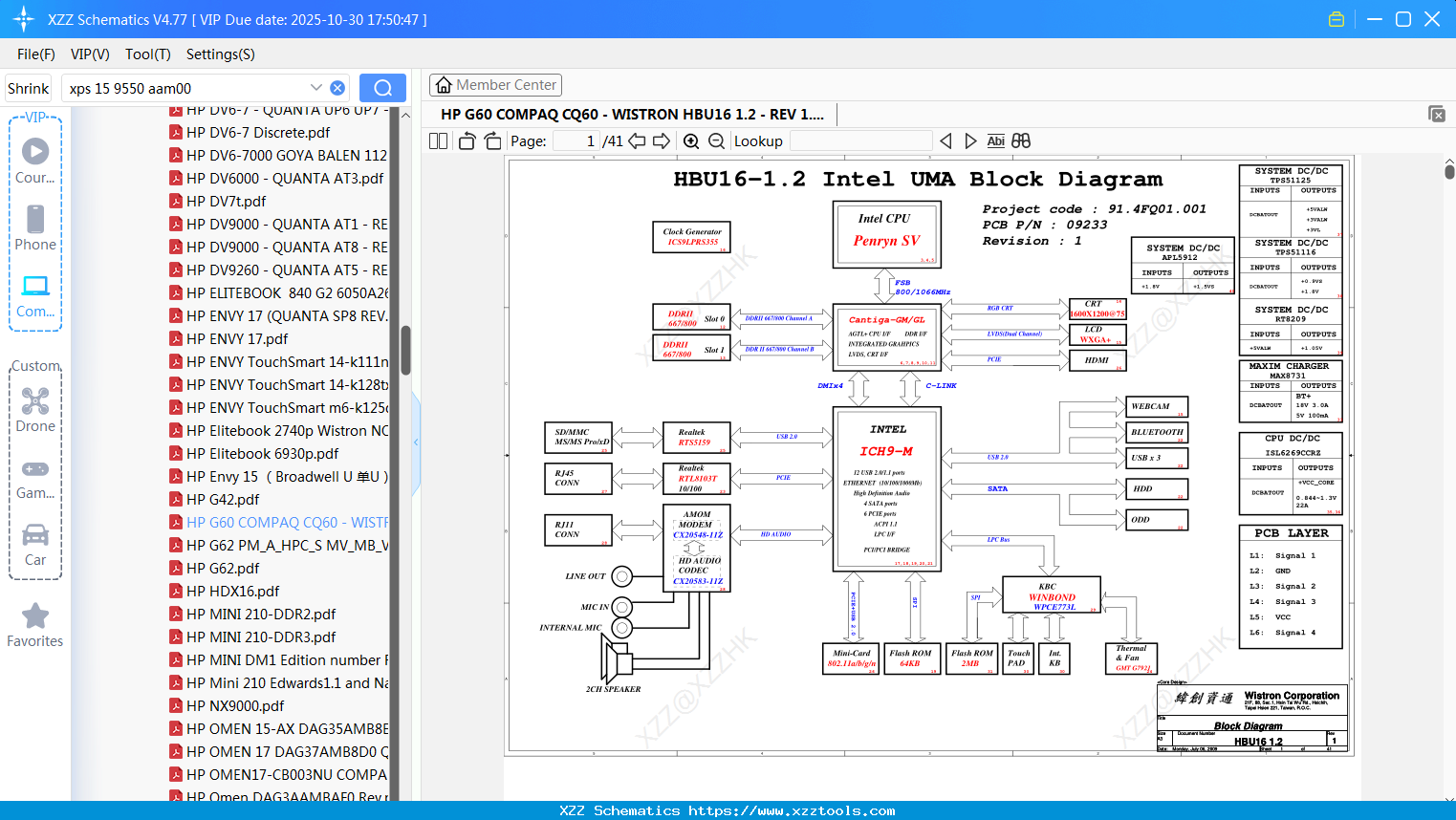Open Member Center home button
This screenshot has width=1456, height=820.
point(495,85)
